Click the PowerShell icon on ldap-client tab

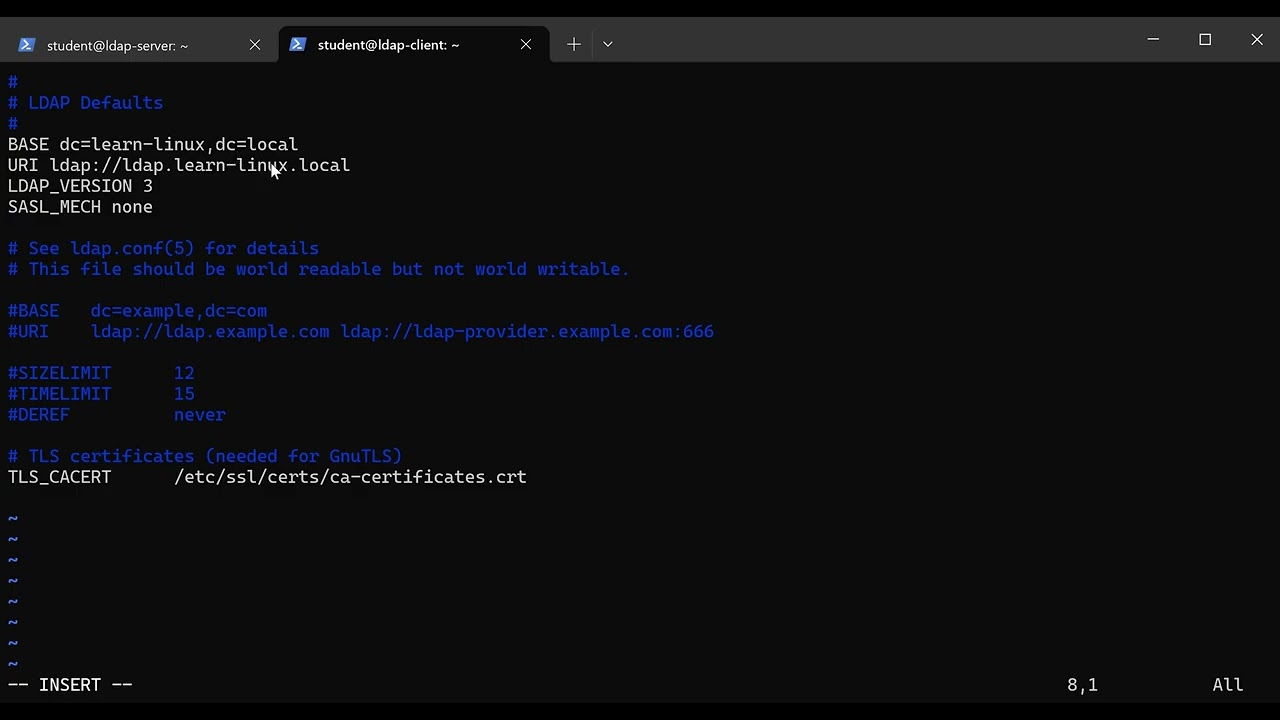point(298,45)
